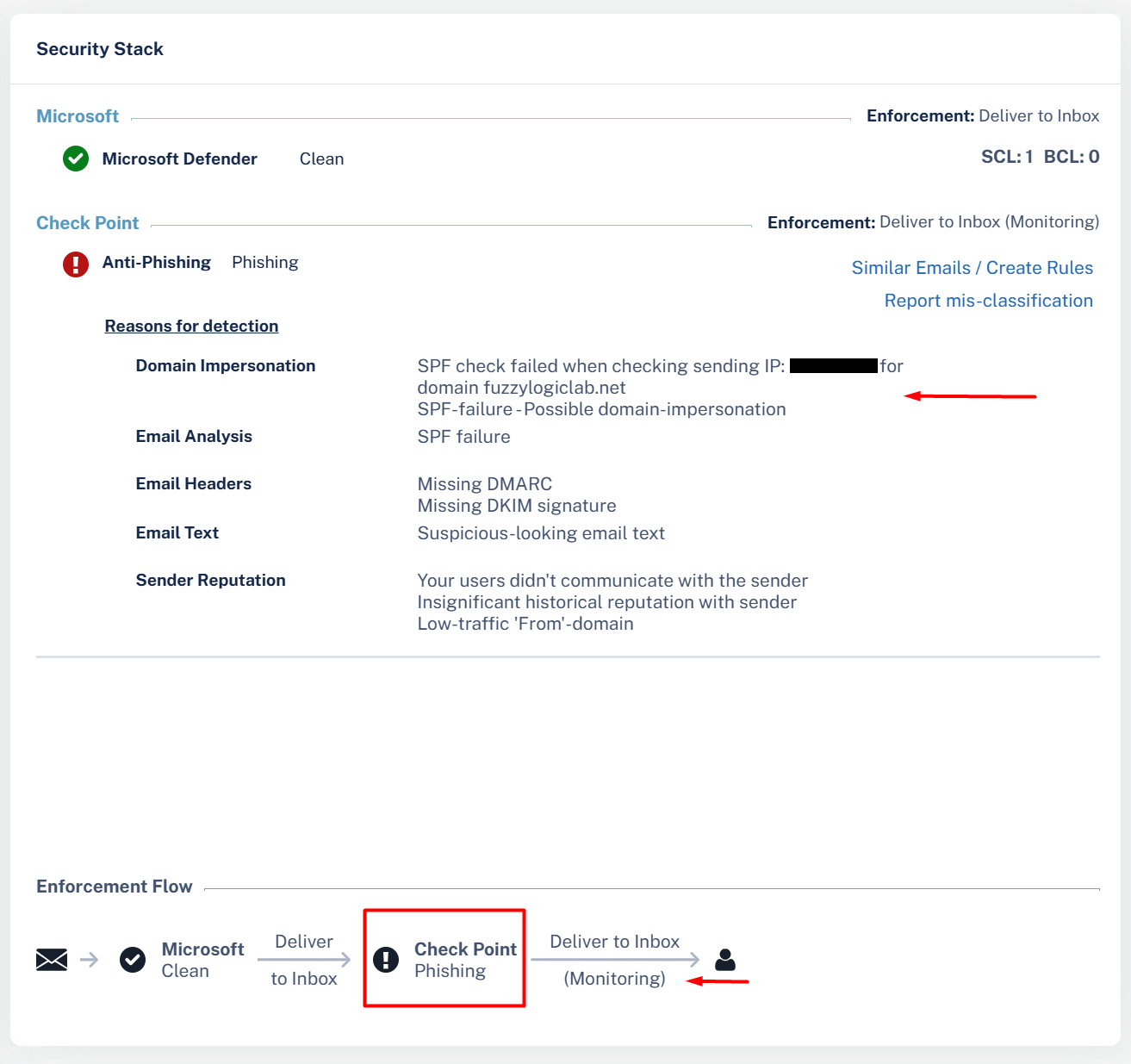Click the green Microsoft Defender clean status icon
Image resolution: width=1131 pixels, height=1064 pixels.
(75, 159)
